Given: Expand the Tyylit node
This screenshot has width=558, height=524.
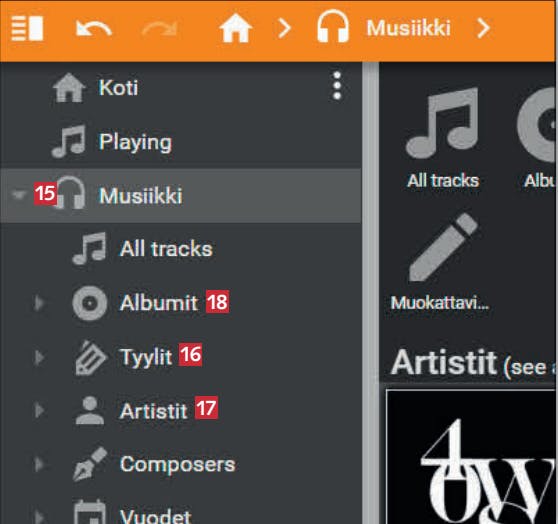Looking at the screenshot, I should 39,357.
